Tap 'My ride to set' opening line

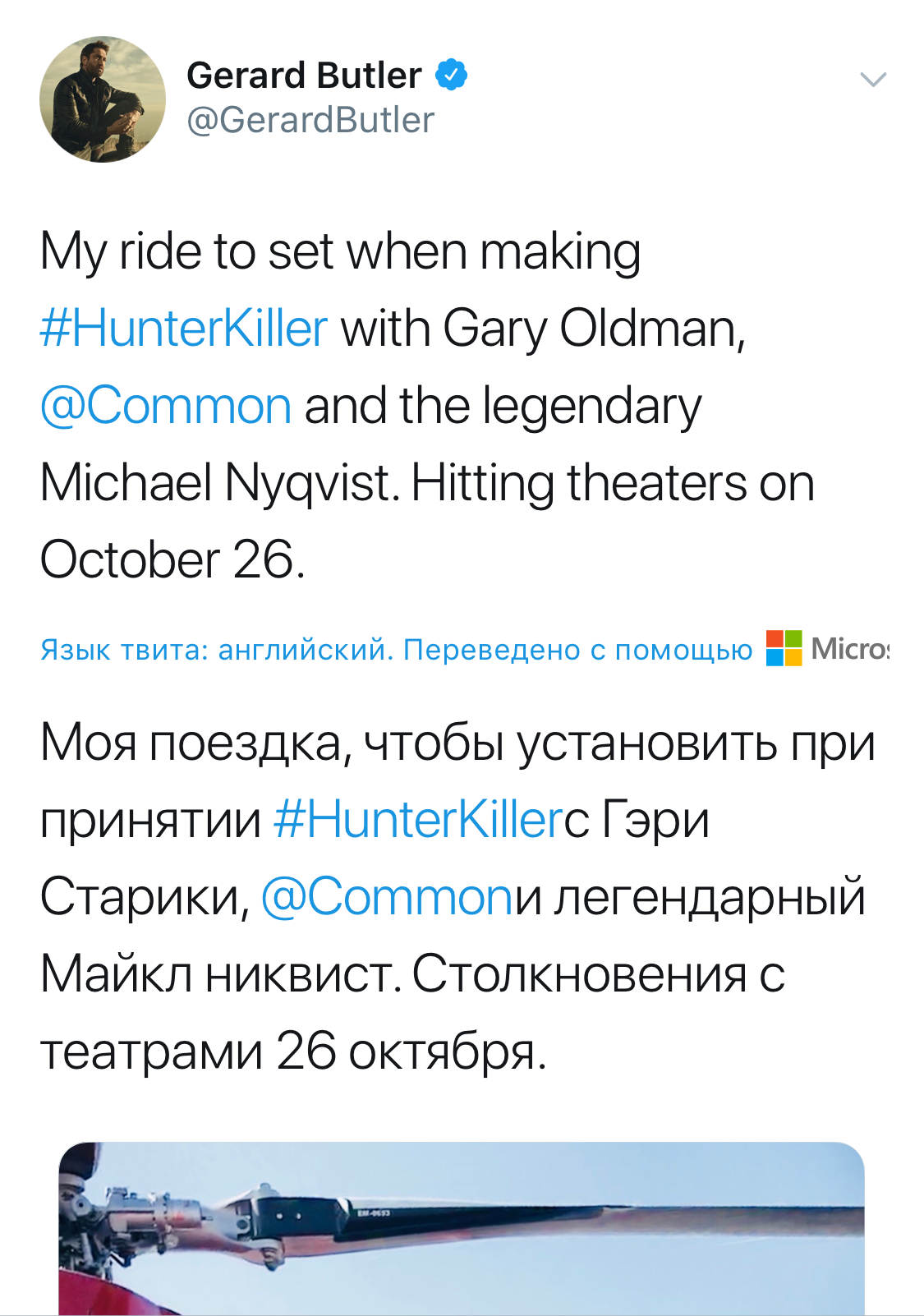point(186,251)
